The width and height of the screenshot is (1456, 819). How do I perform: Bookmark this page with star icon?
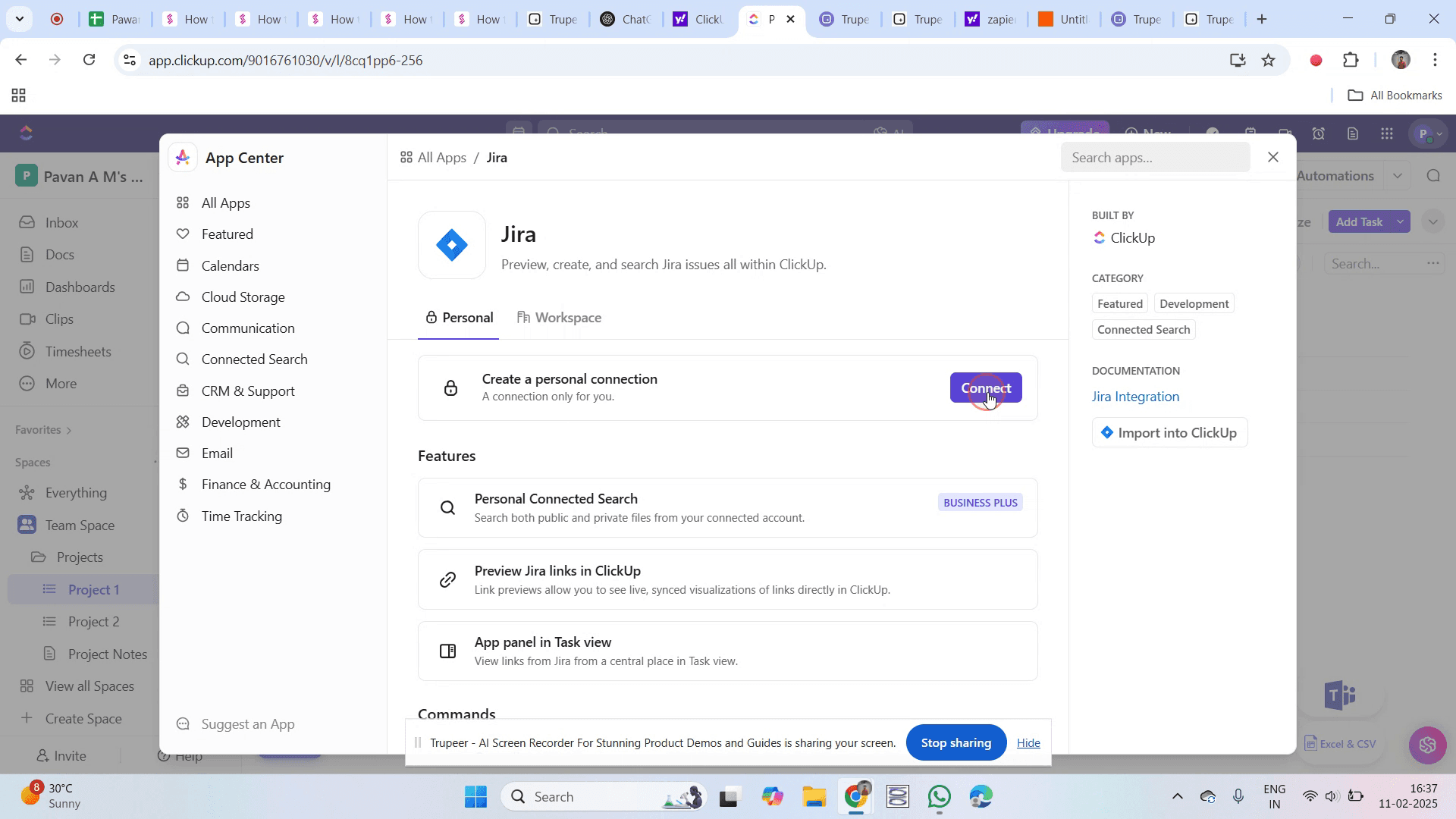(1269, 61)
